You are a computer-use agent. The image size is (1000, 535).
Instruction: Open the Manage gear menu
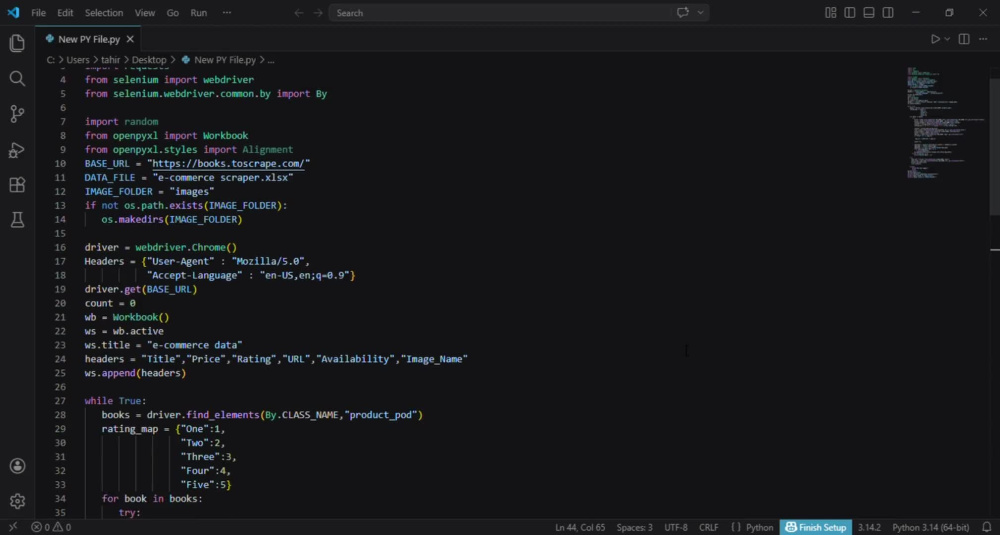click(17, 501)
